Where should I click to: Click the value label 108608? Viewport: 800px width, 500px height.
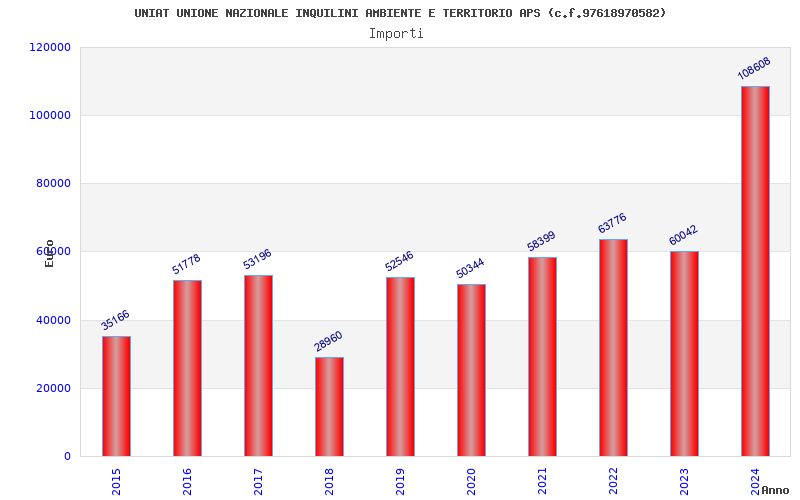tap(754, 68)
